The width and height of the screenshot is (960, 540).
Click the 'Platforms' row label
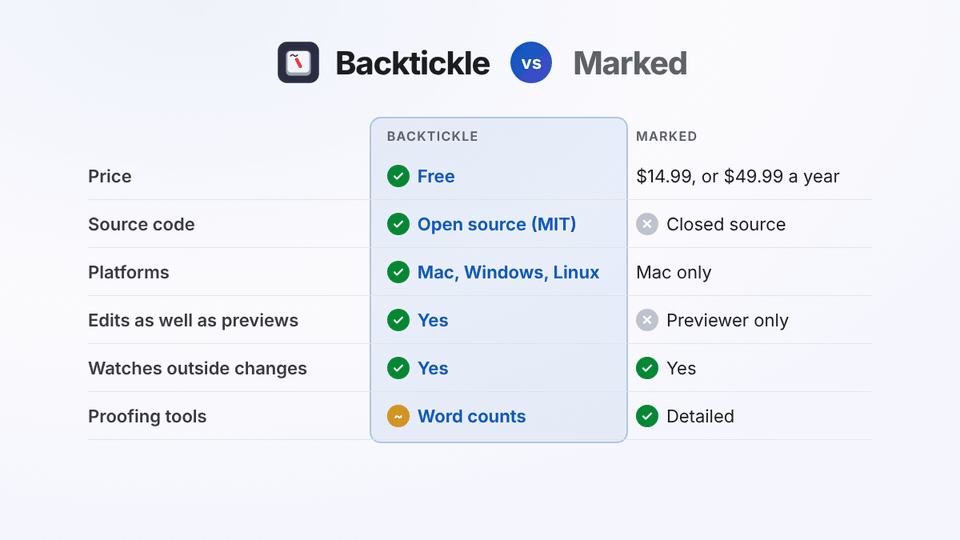(129, 272)
